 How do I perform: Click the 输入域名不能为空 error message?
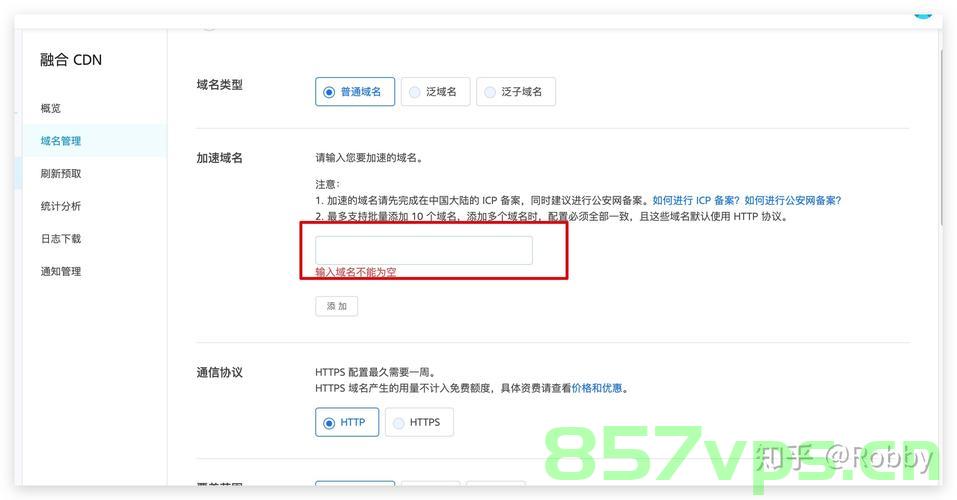(x=356, y=272)
